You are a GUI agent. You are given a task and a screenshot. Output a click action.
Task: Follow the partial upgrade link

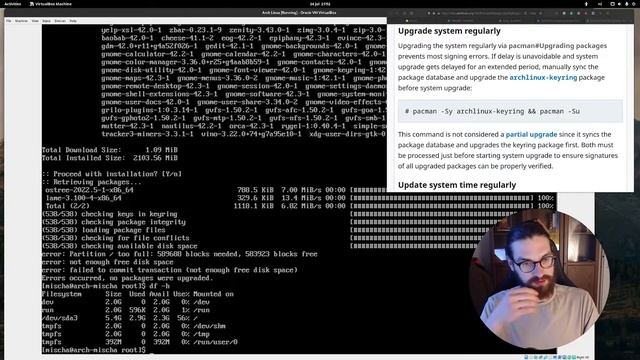click(x=531, y=134)
